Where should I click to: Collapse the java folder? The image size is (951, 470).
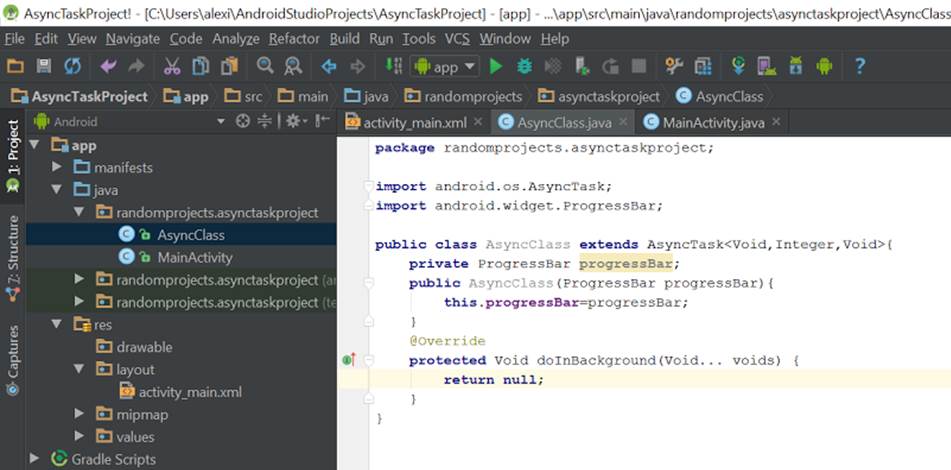click(57, 190)
